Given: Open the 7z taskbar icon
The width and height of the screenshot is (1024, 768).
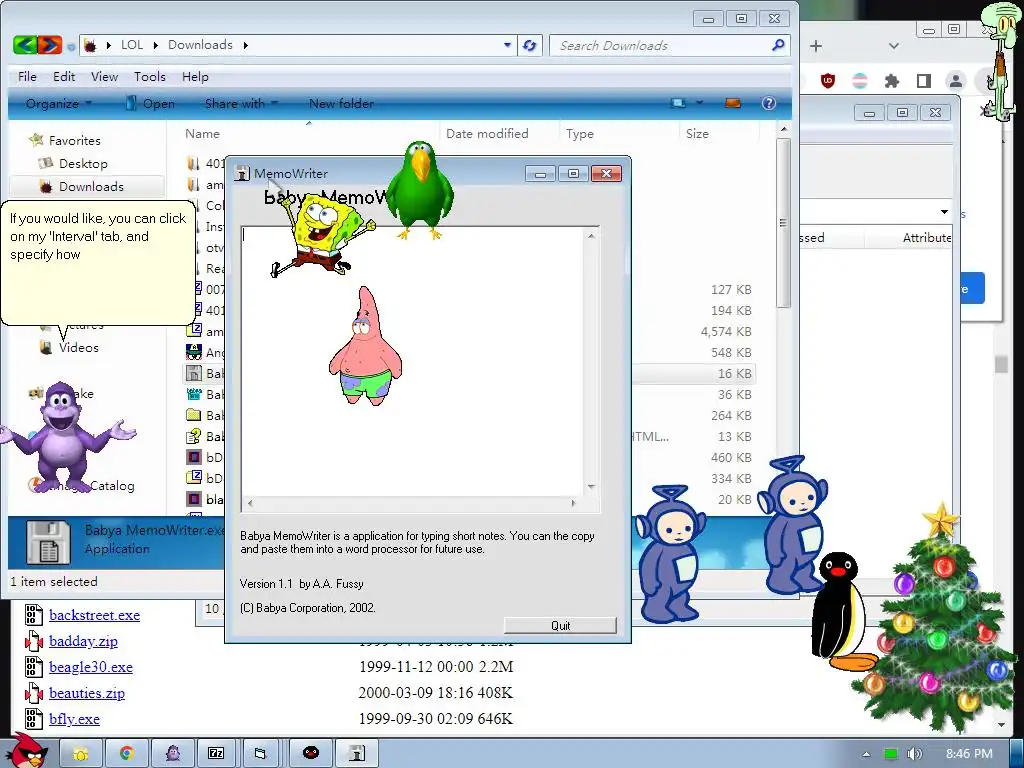Looking at the screenshot, I should (x=216, y=754).
